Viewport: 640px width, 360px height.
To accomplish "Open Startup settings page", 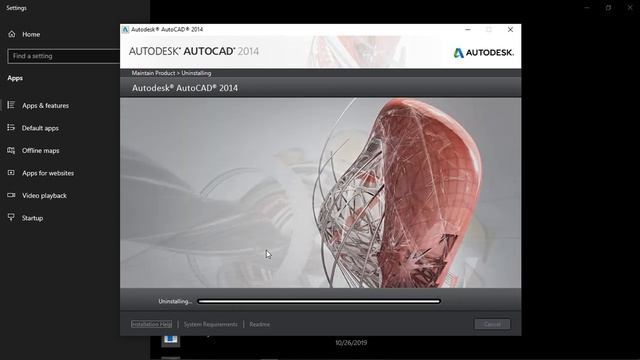I will click(32, 218).
